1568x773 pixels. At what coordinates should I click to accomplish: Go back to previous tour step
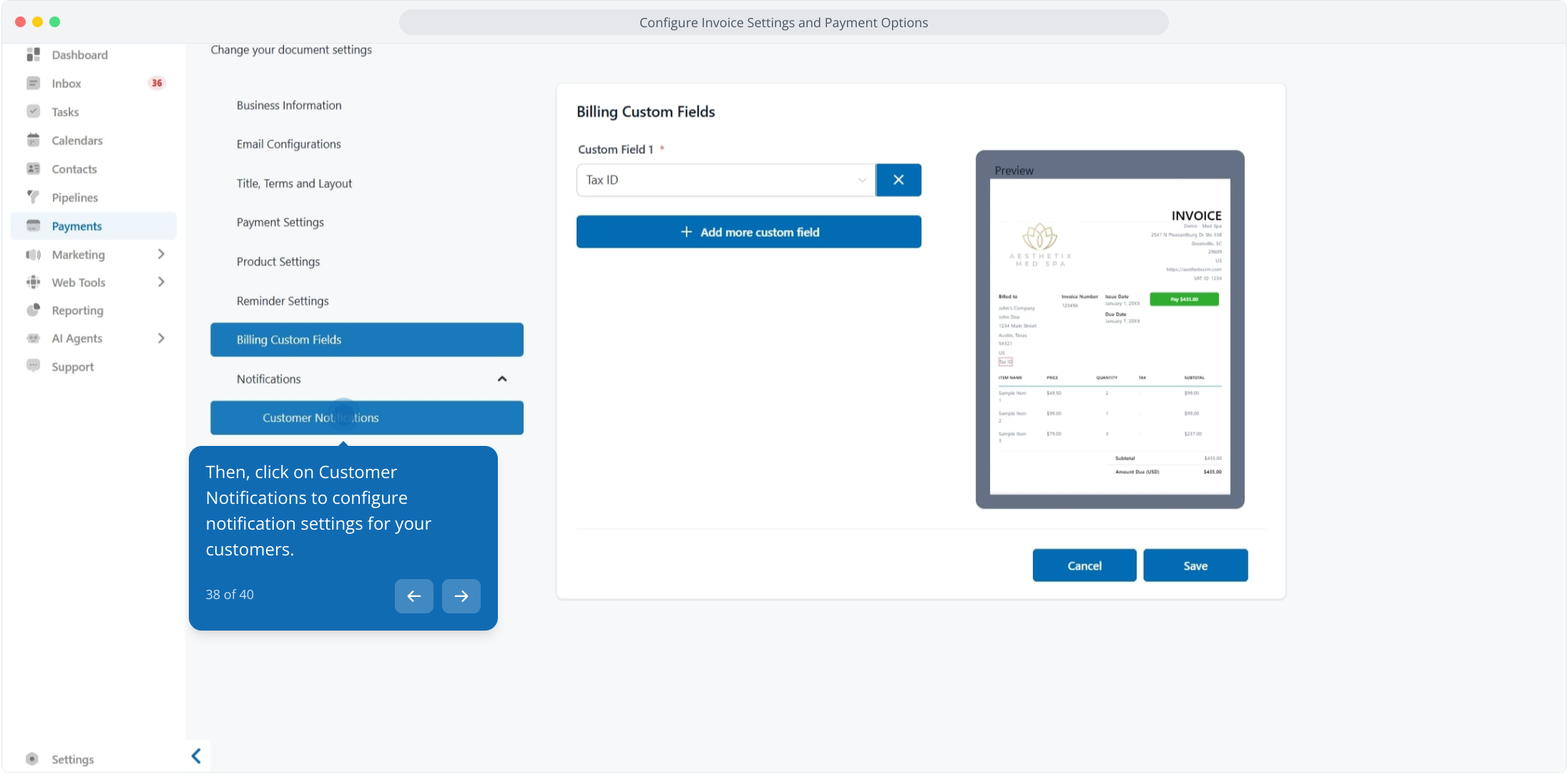[x=413, y=595]
